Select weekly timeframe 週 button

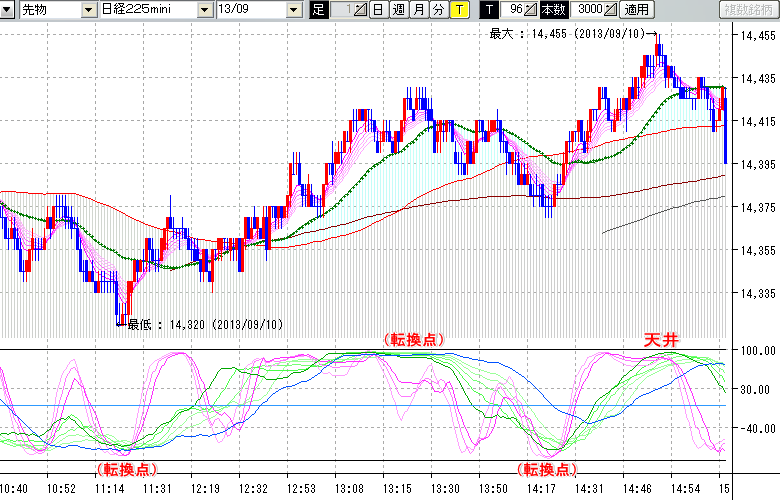pos(398,10)
